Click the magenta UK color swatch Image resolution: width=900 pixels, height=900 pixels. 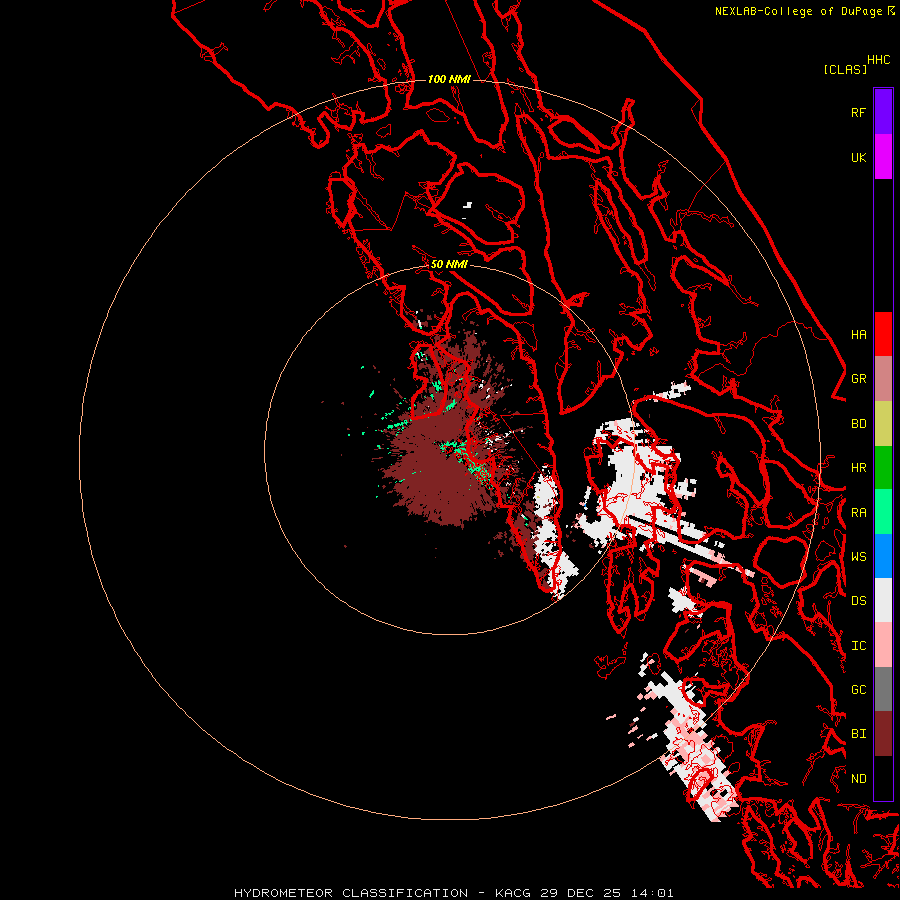(x=883, y=156)
